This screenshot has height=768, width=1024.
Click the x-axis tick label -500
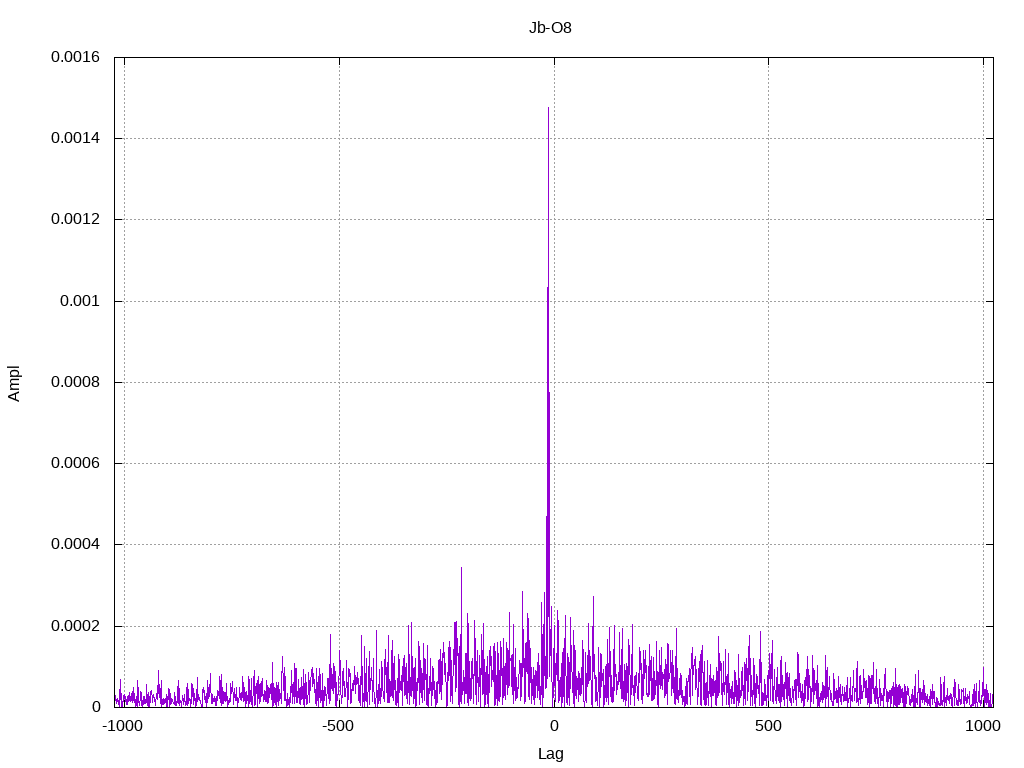pos(338,726)
